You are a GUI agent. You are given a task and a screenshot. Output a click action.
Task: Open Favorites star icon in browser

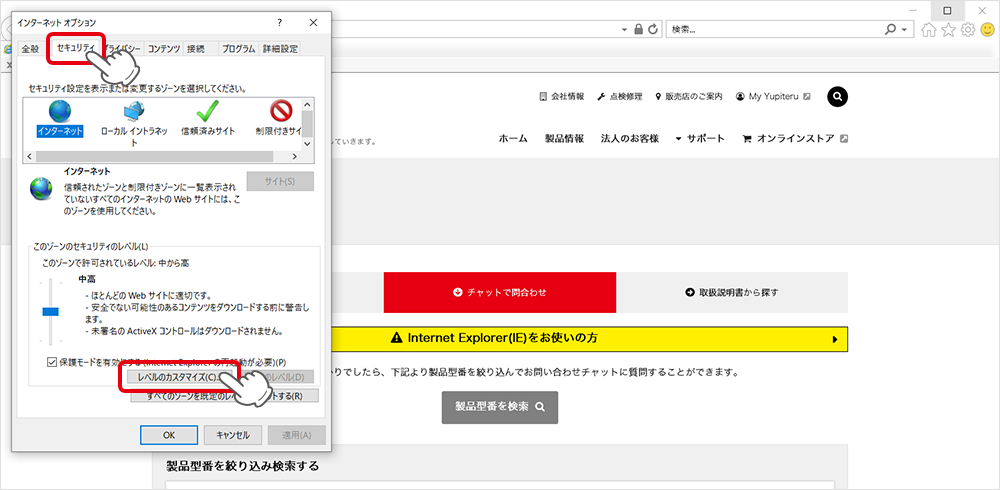948,29
